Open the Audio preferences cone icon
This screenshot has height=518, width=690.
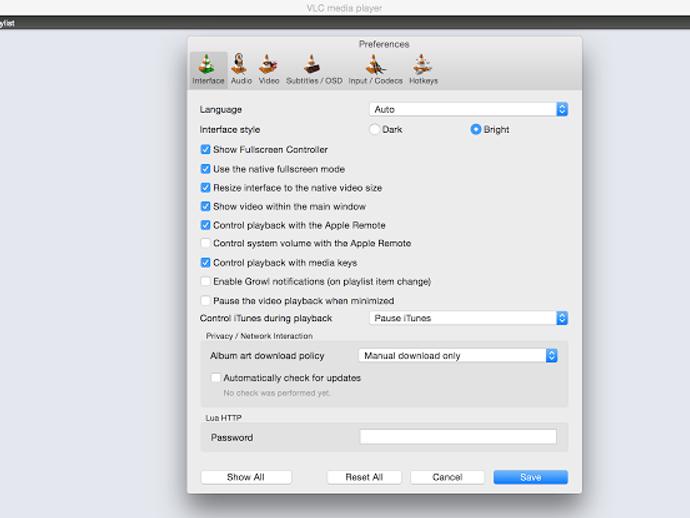tap(240, 64)
